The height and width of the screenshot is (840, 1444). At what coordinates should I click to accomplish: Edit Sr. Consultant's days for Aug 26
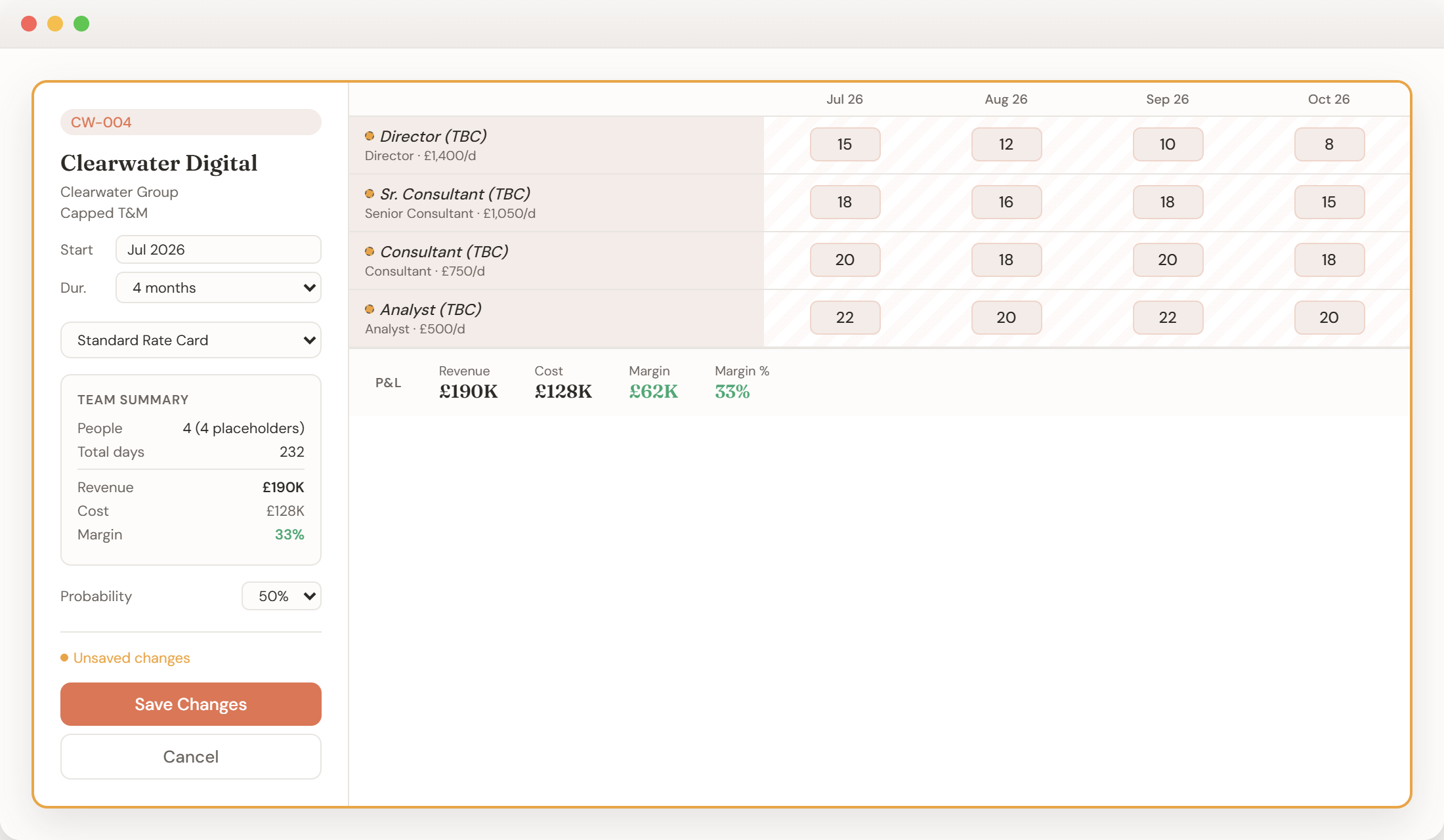click(x=1006, y=202)
